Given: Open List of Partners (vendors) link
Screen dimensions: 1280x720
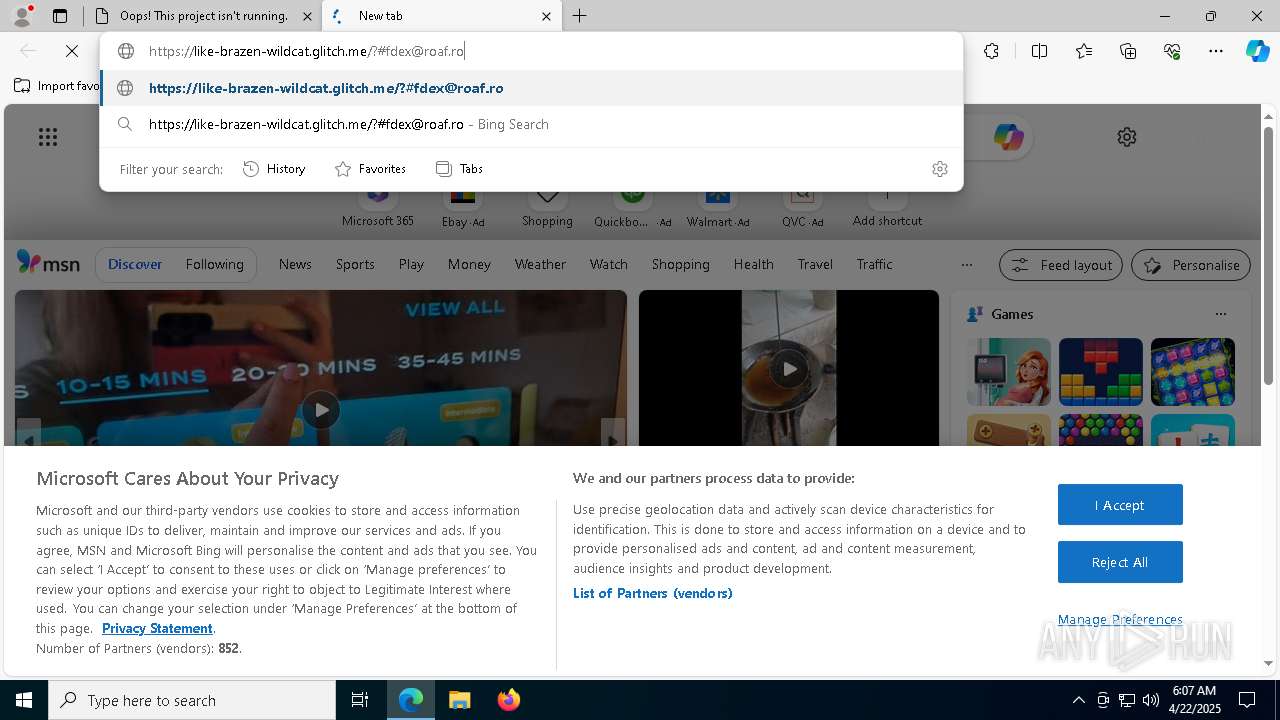Looking at the screenshot, I should coord(653,593).
